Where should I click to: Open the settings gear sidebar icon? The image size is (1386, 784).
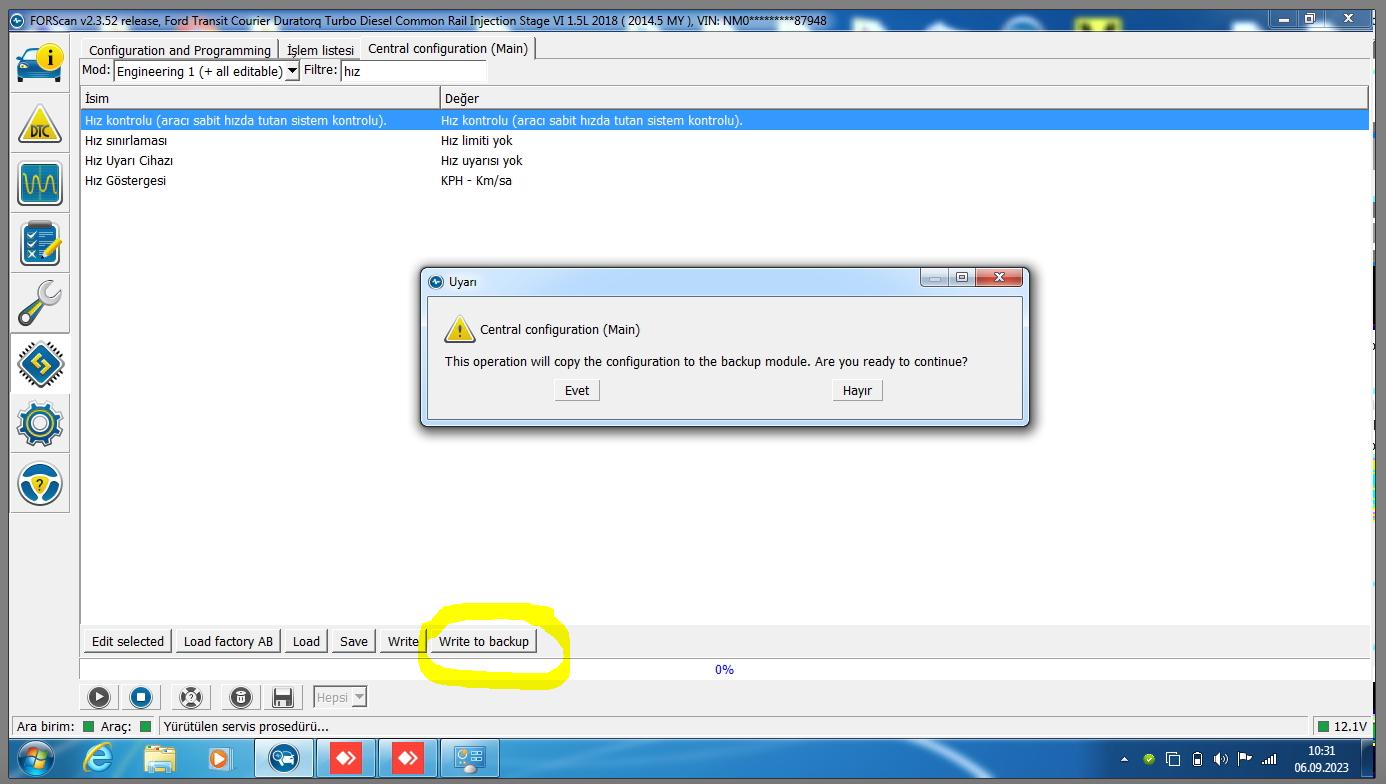click(40, 424)
